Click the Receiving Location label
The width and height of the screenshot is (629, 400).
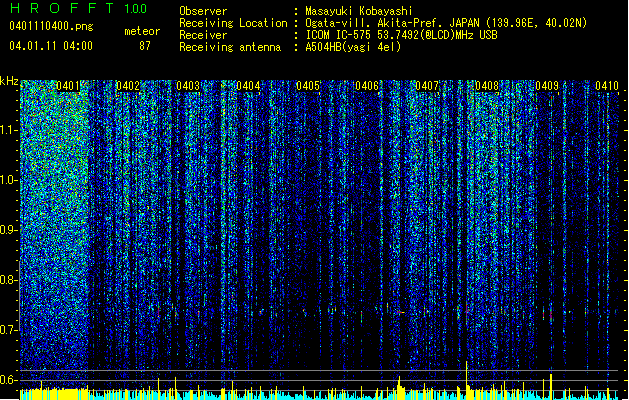click(233, 23)
